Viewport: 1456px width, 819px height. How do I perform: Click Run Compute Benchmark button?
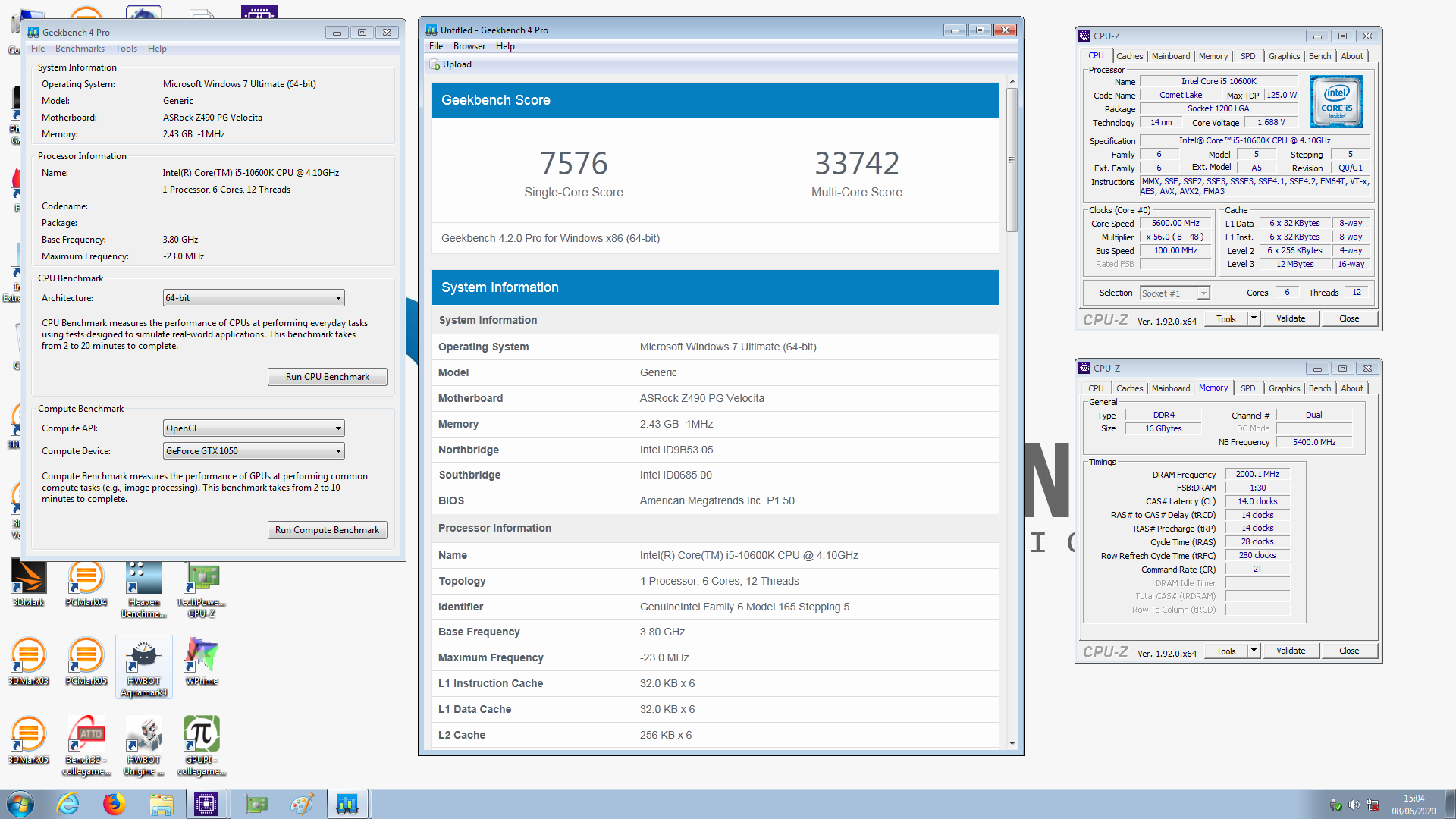tap(328, 530)
